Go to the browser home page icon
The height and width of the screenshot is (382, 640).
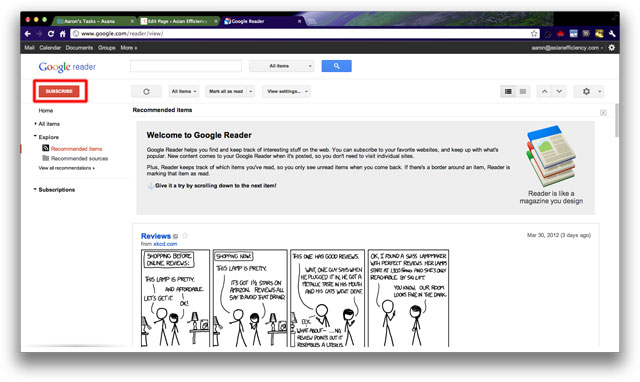62,33
